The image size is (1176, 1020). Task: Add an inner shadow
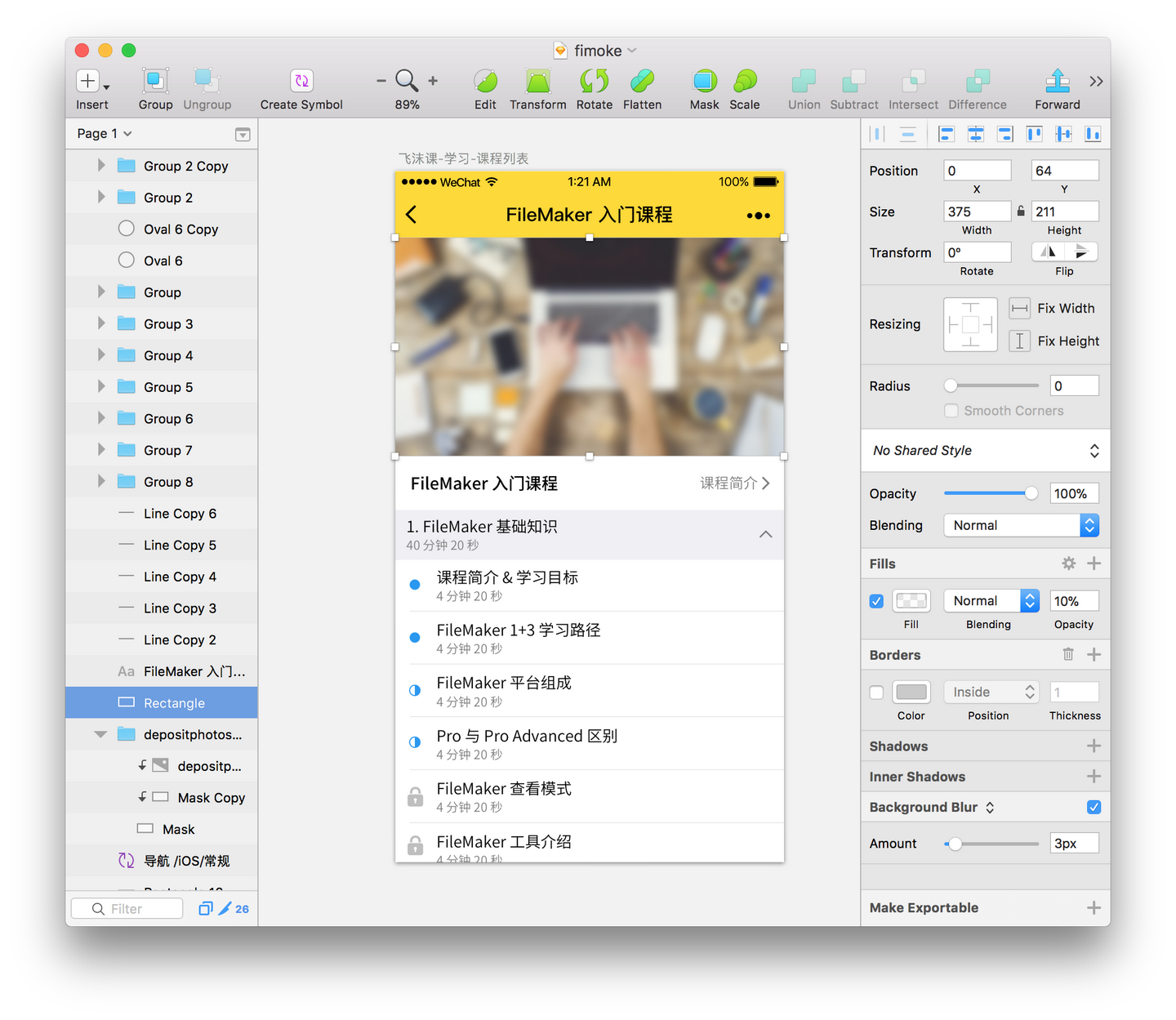[1094, 777]
